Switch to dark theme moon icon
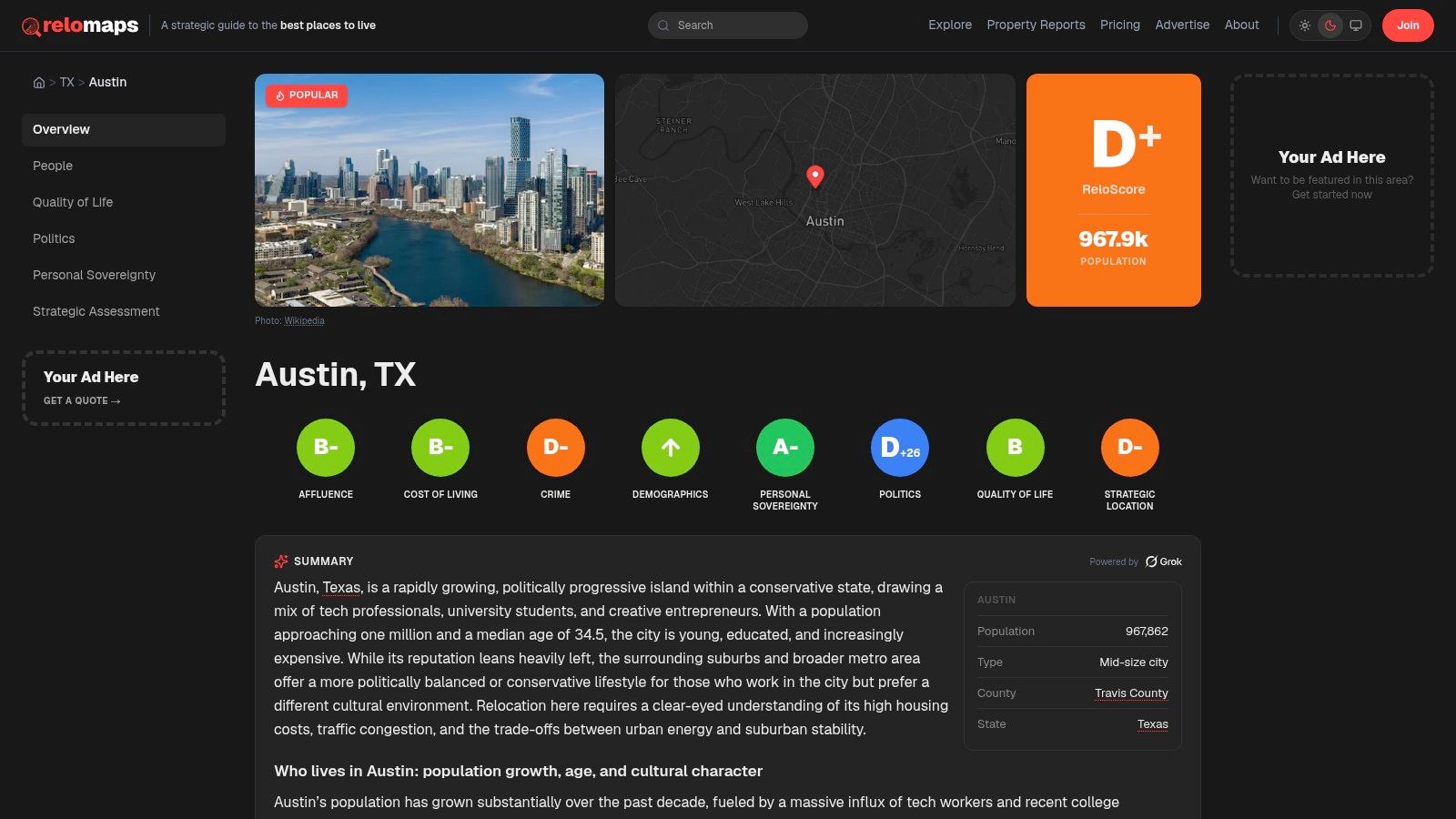 (x=1330, y=25)
